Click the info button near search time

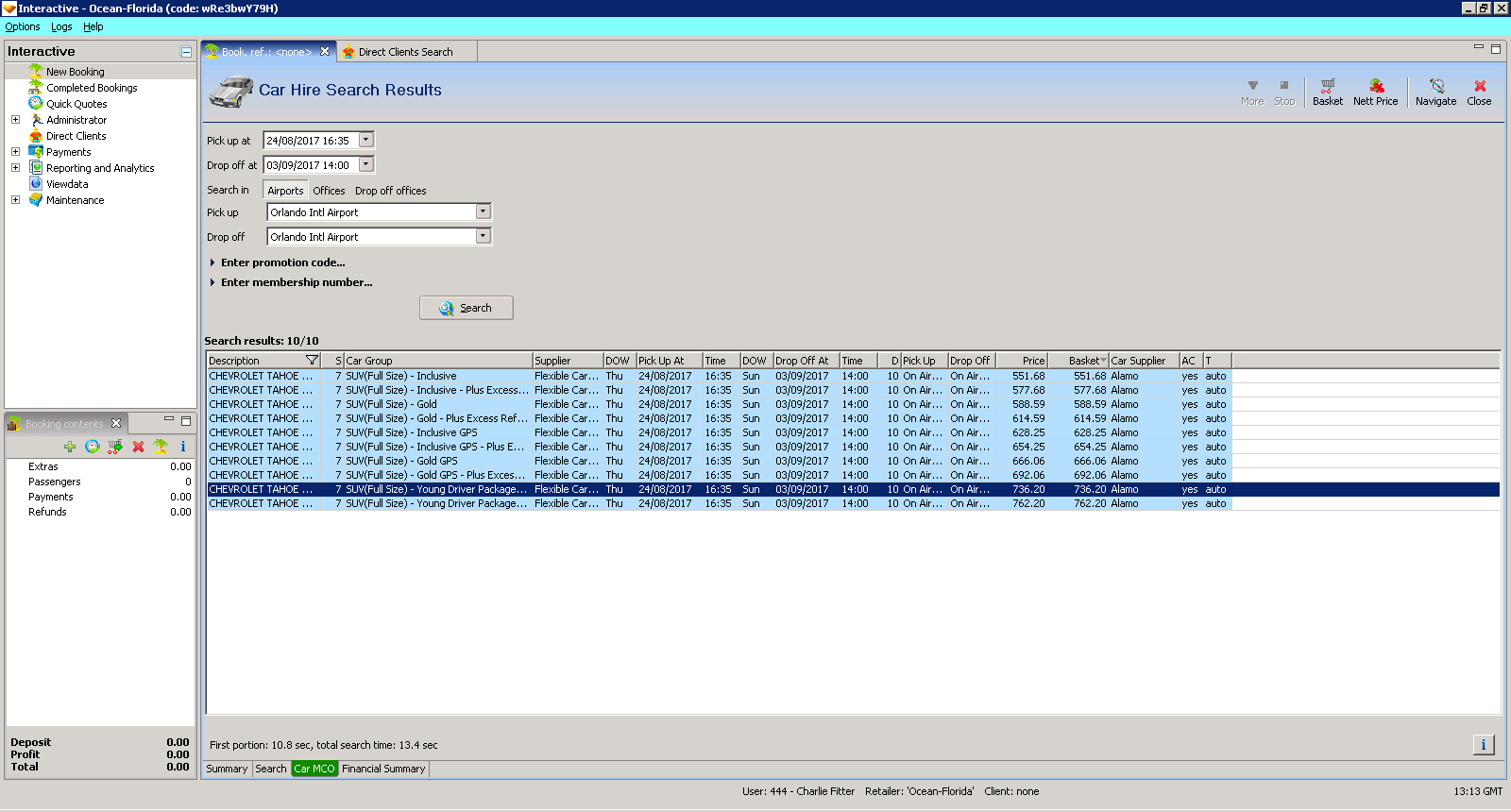[1484, 745]
